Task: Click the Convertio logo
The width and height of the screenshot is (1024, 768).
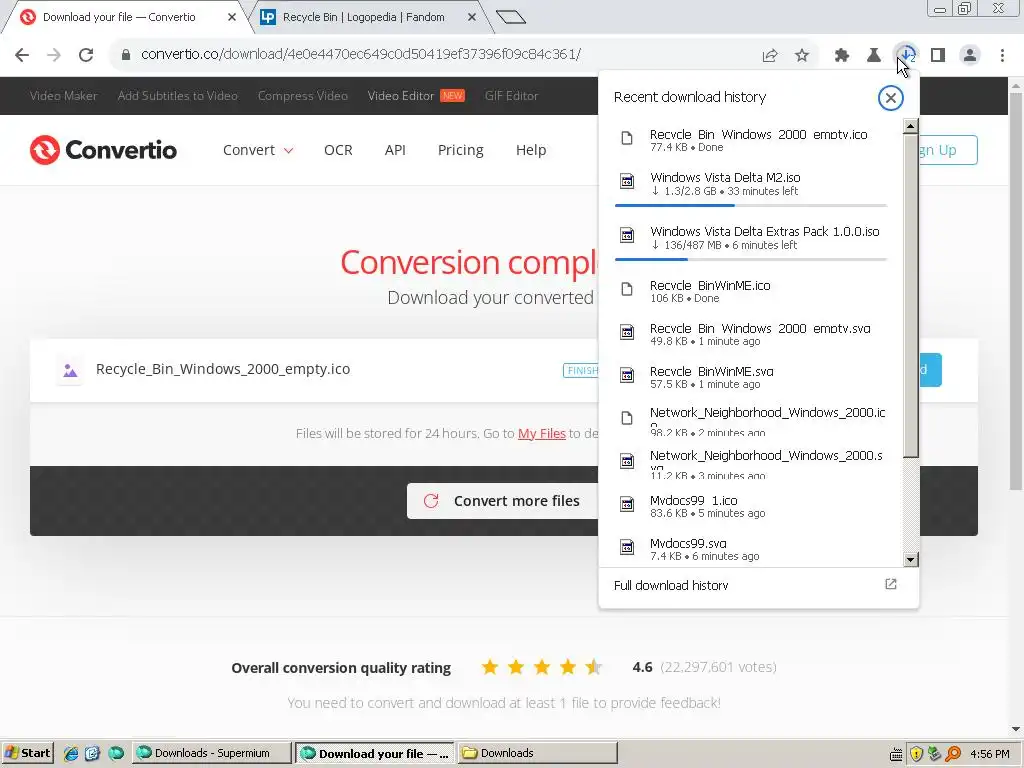Action: coord(103,150)
